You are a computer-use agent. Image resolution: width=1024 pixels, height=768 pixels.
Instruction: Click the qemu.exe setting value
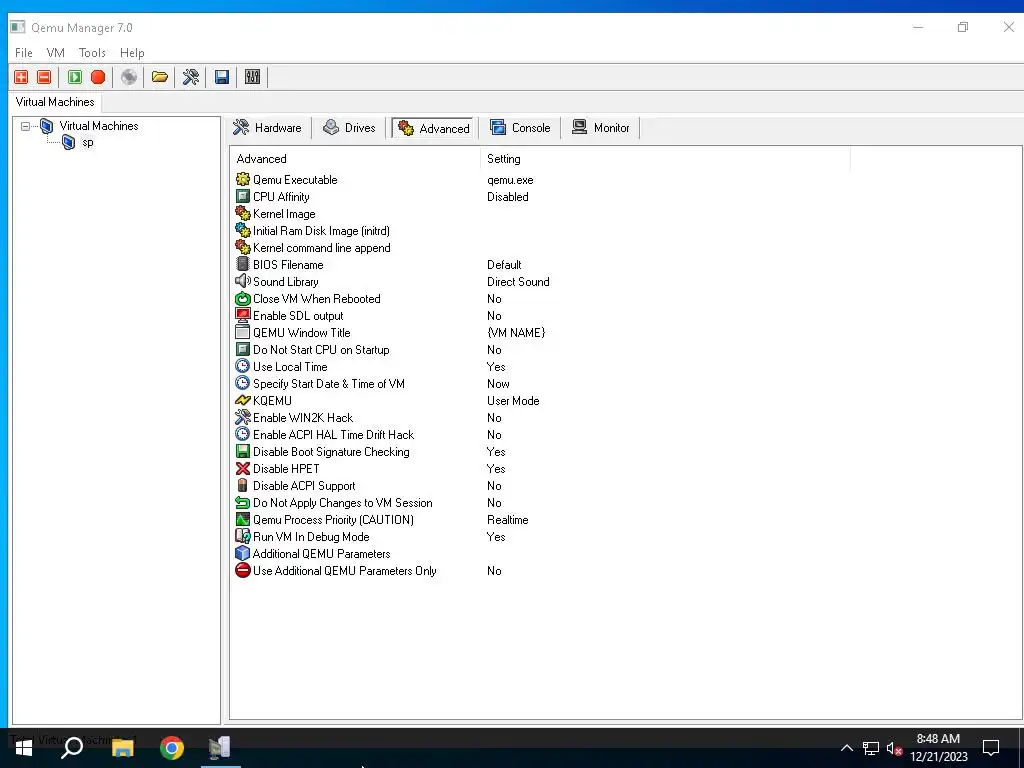[x=510, y=180]
